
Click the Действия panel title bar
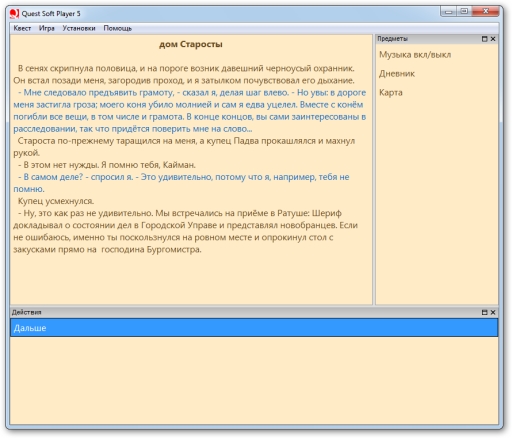(x=245, y=312)
